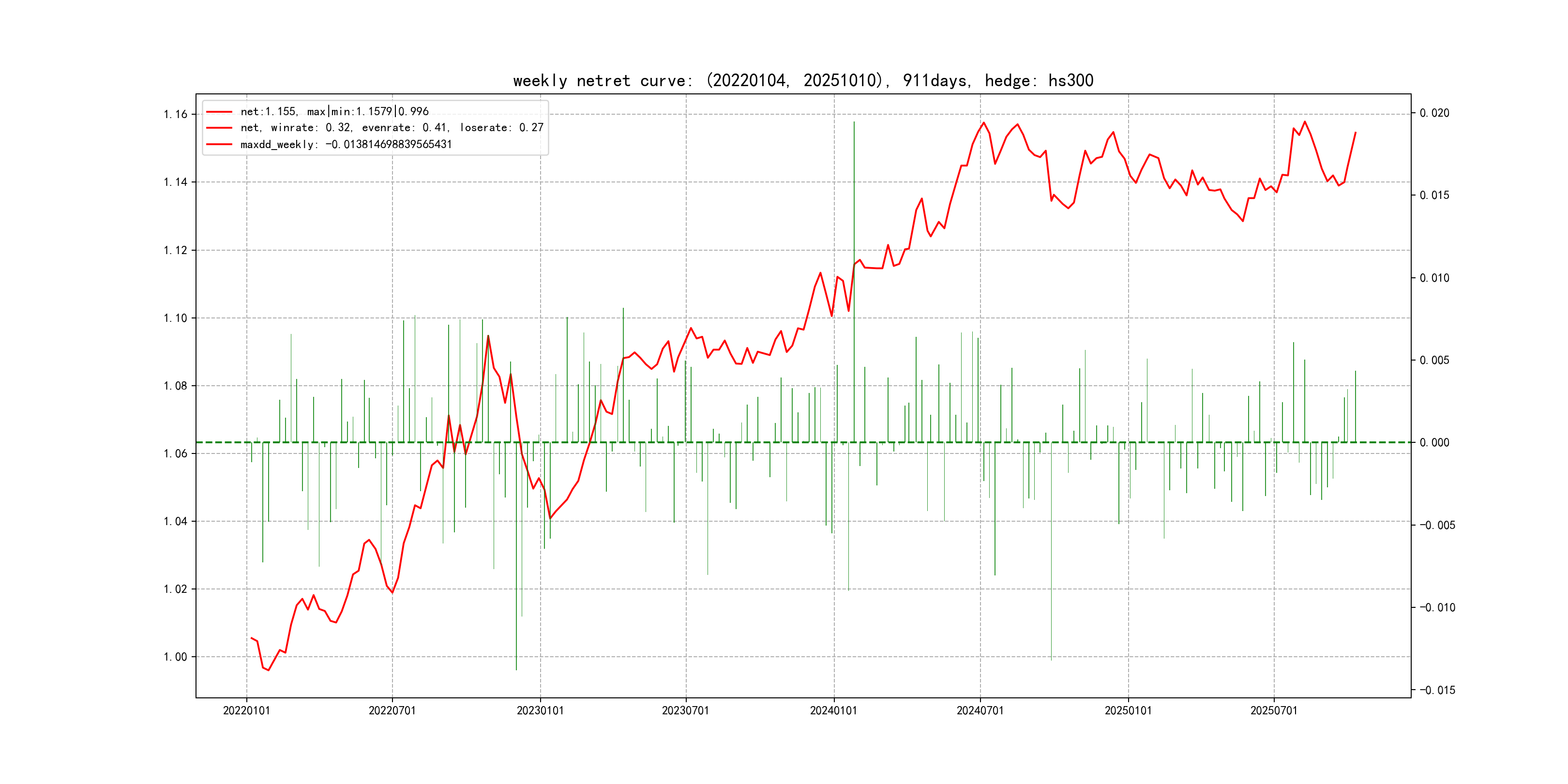Click the 0.020 right axis label

click(1434, 113)
